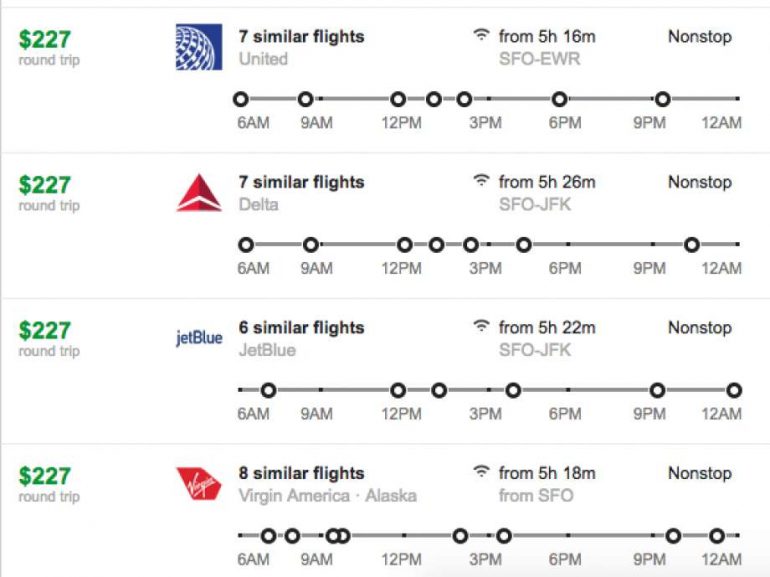770x577 pixels.
Task: Click the JetBlue $227 round trip price
Action: coord(45,331)
